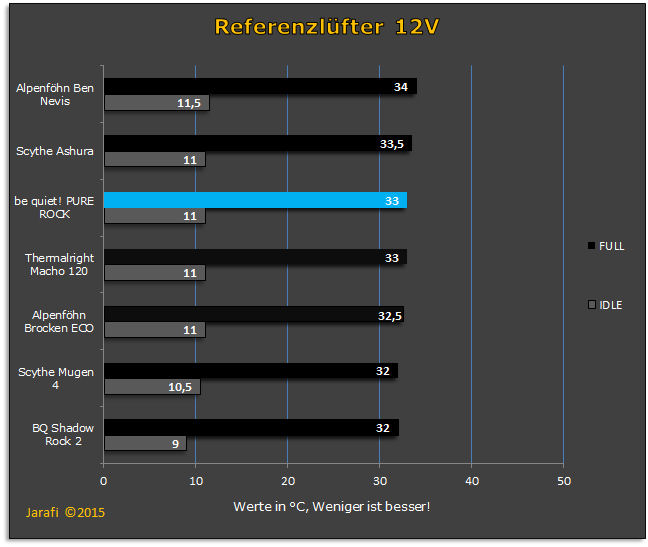The width and height of the screenshot is (648, 547).
Task: Click Thermalright Macho 120 IDLE bar
Action: click(155, 273)
